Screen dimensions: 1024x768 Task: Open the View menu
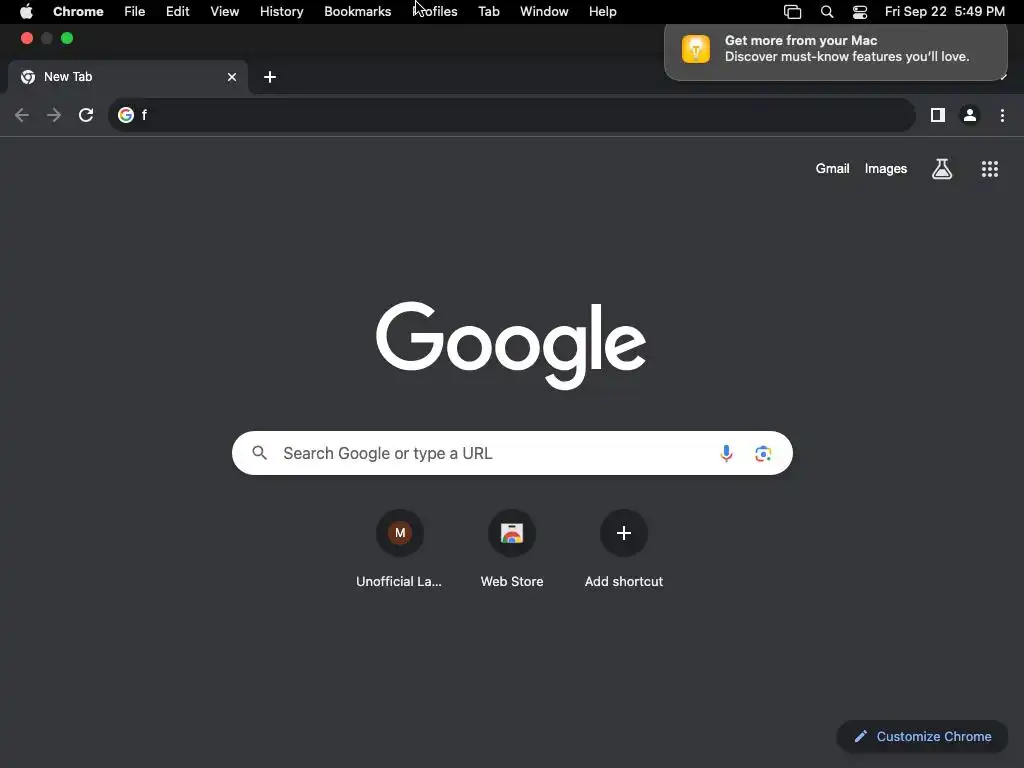pyautogui.click(x=225, y=12)
